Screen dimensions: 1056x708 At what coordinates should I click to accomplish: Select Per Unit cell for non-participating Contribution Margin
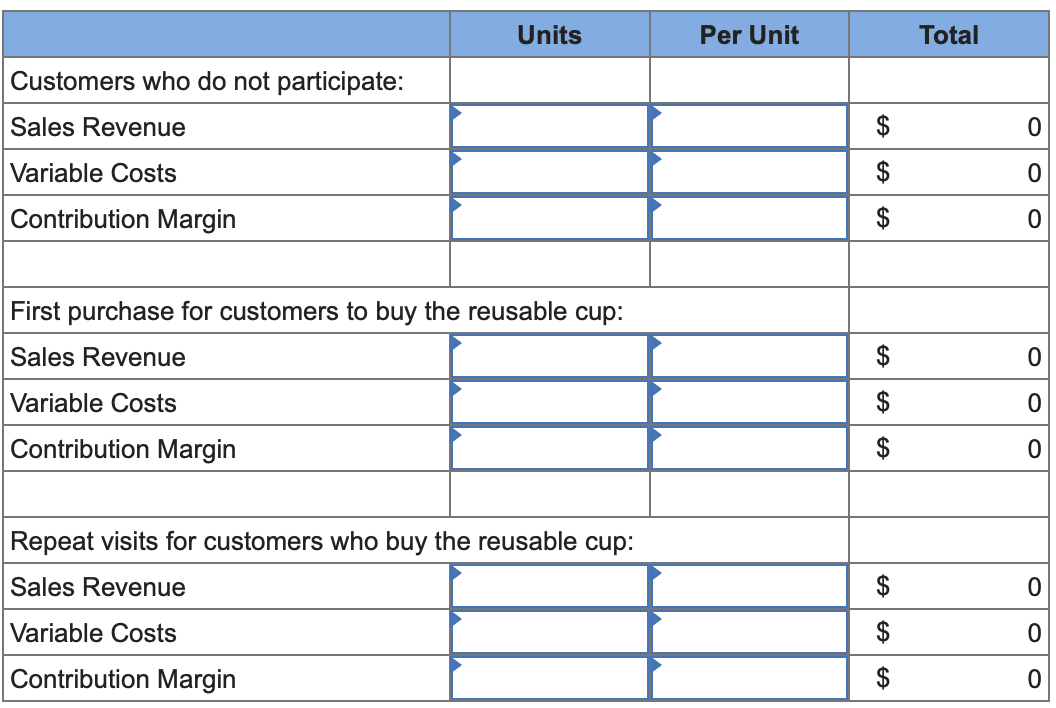(749, 218)
